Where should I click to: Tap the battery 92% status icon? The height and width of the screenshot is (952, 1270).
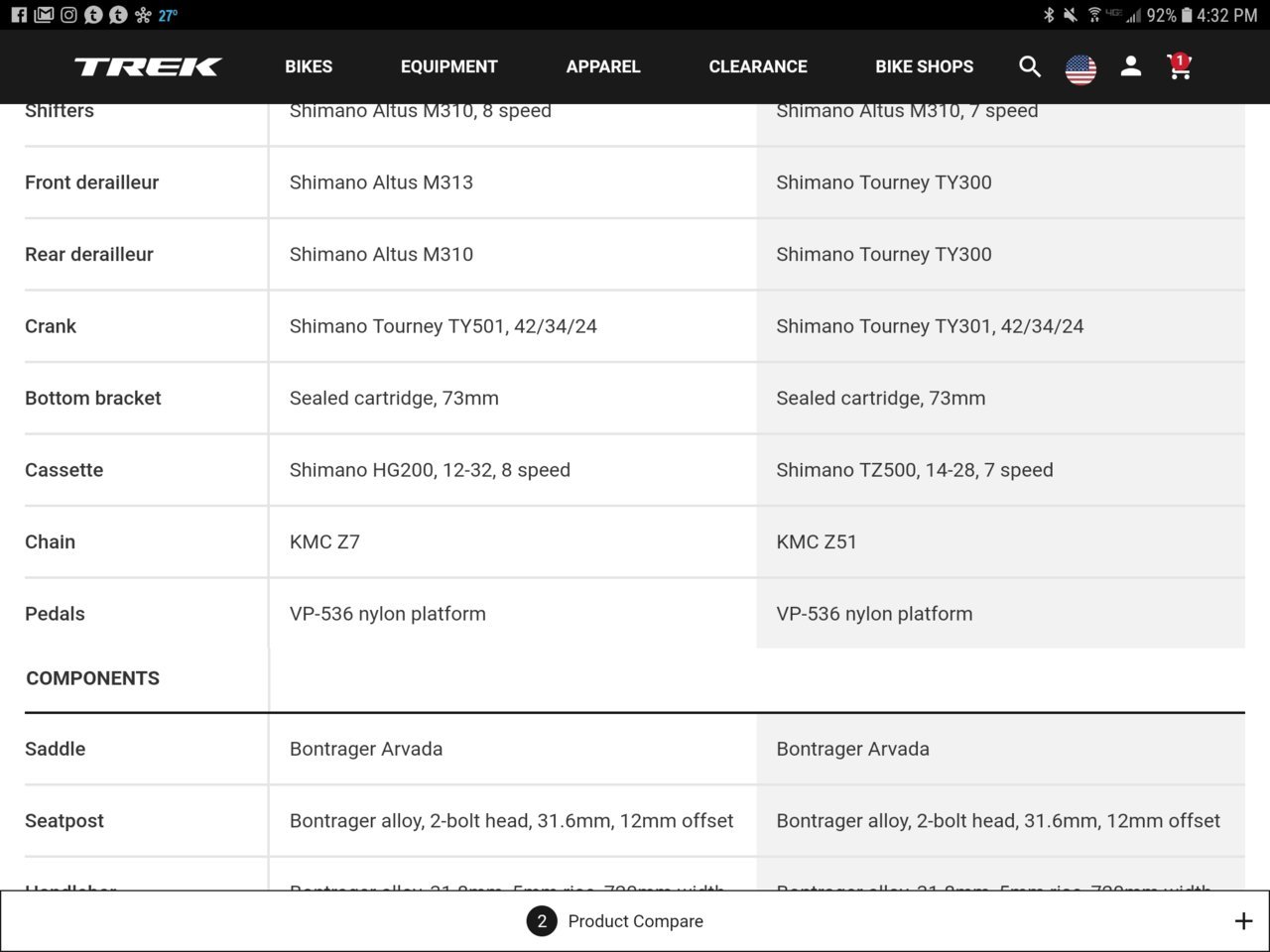1169,15
